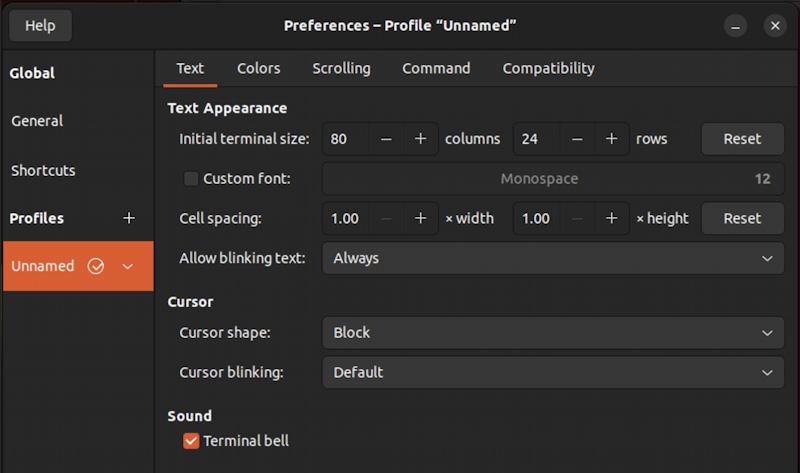Reset the initial terminal size
This screenshot has width=800, height=473.
point(742,139)
